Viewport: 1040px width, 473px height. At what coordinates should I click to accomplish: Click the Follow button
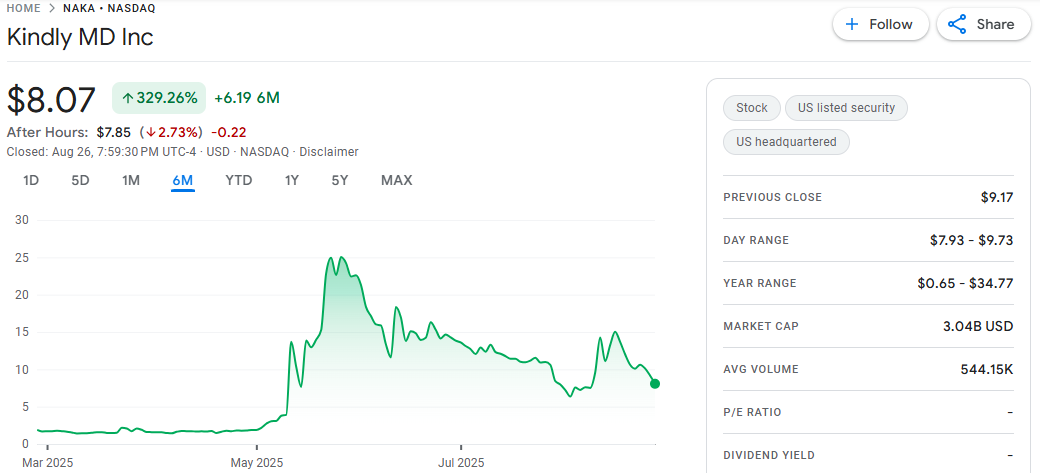pyautogui.click(x=881, y=25)
